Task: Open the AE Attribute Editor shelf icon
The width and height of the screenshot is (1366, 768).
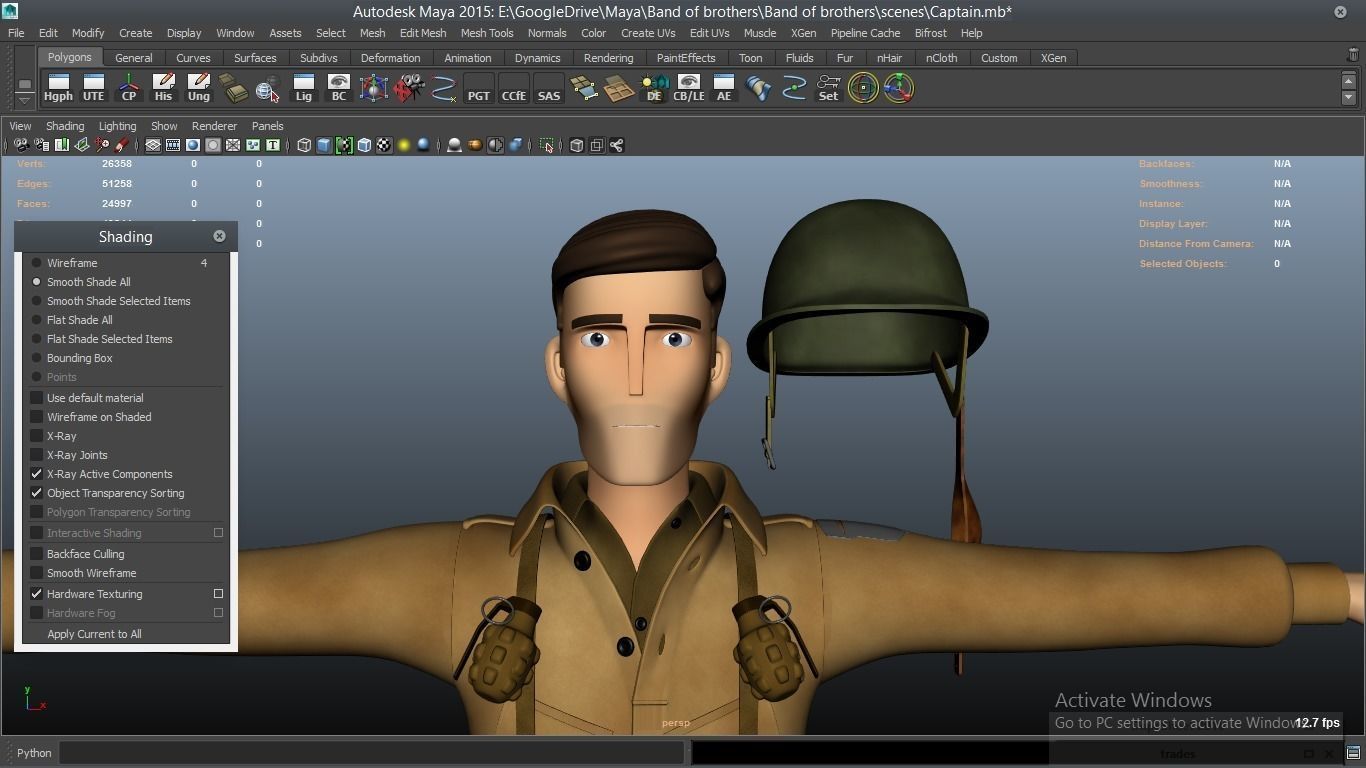Action: click(x=723, y=88)
